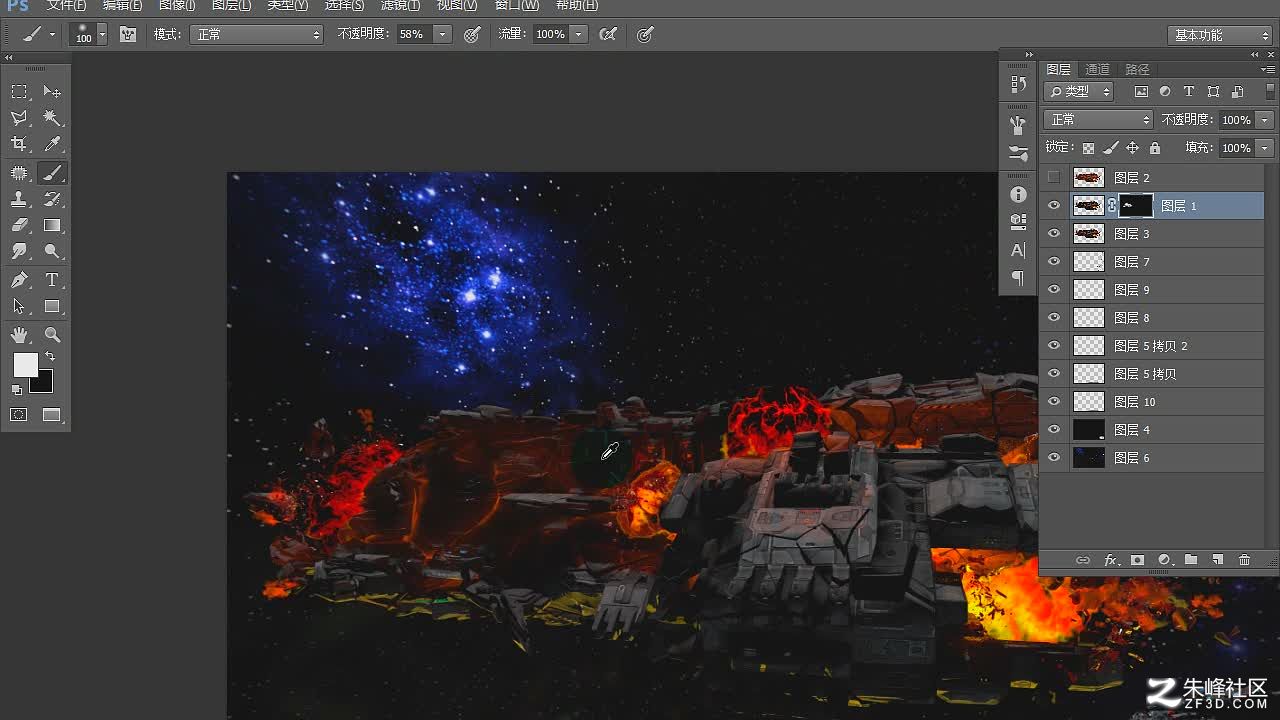Link layers icon at panel bottom
This screenshot has height=720, width=1280.
click(x=1083, y=560)
